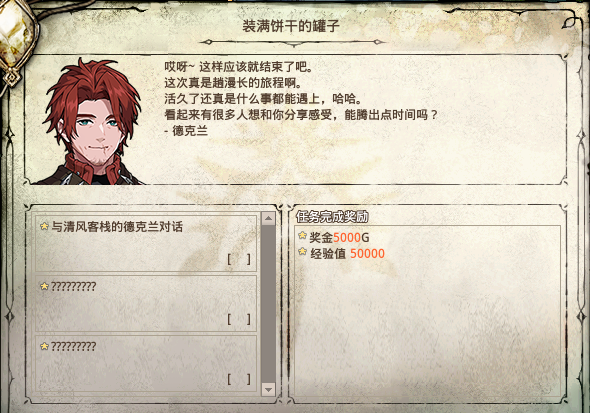Toggle the bracket checkbox of third ????????? objective

pyautogui.click(x=239, y=379)
